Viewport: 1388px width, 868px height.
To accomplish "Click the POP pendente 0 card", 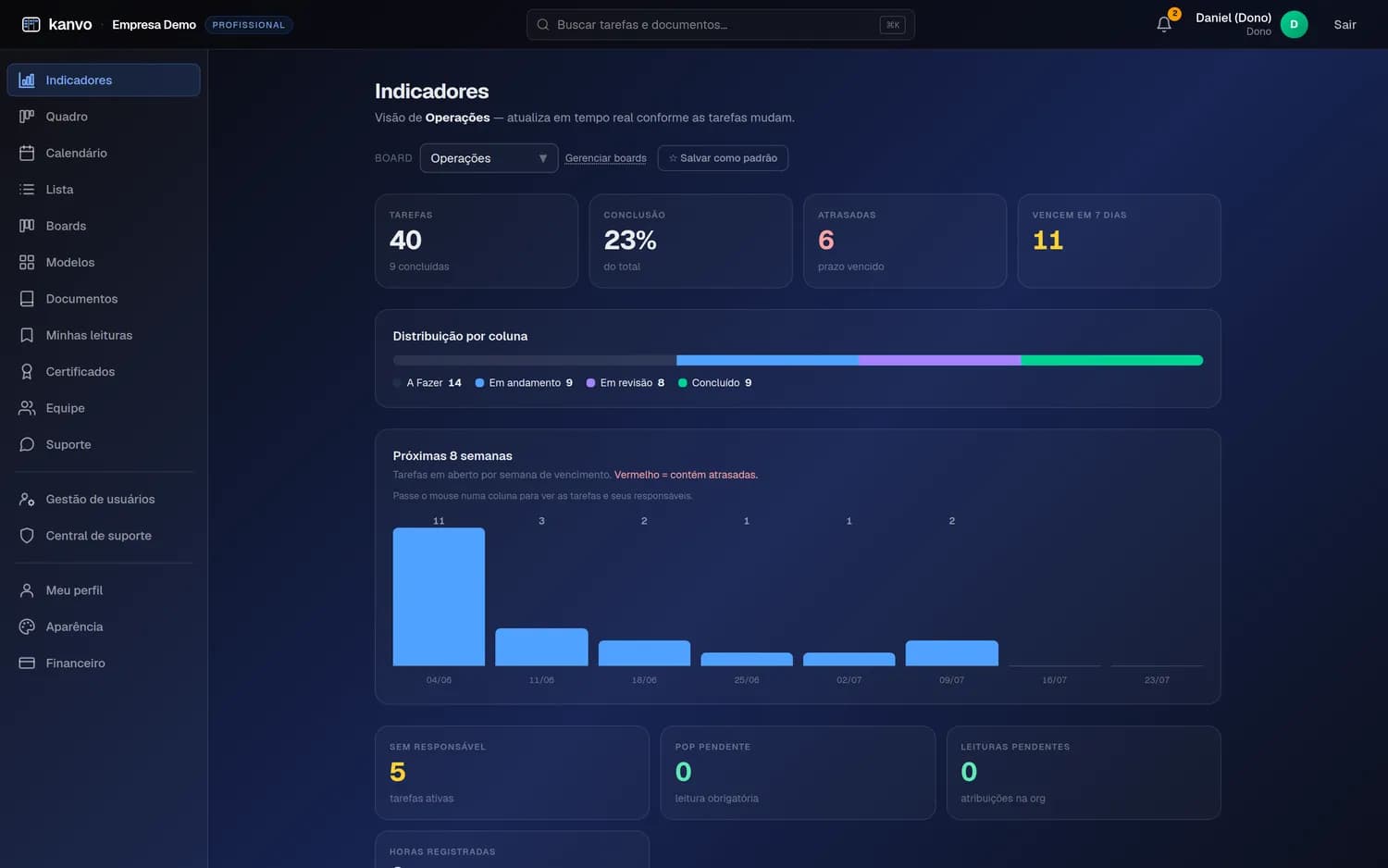I will pos(798,773).
